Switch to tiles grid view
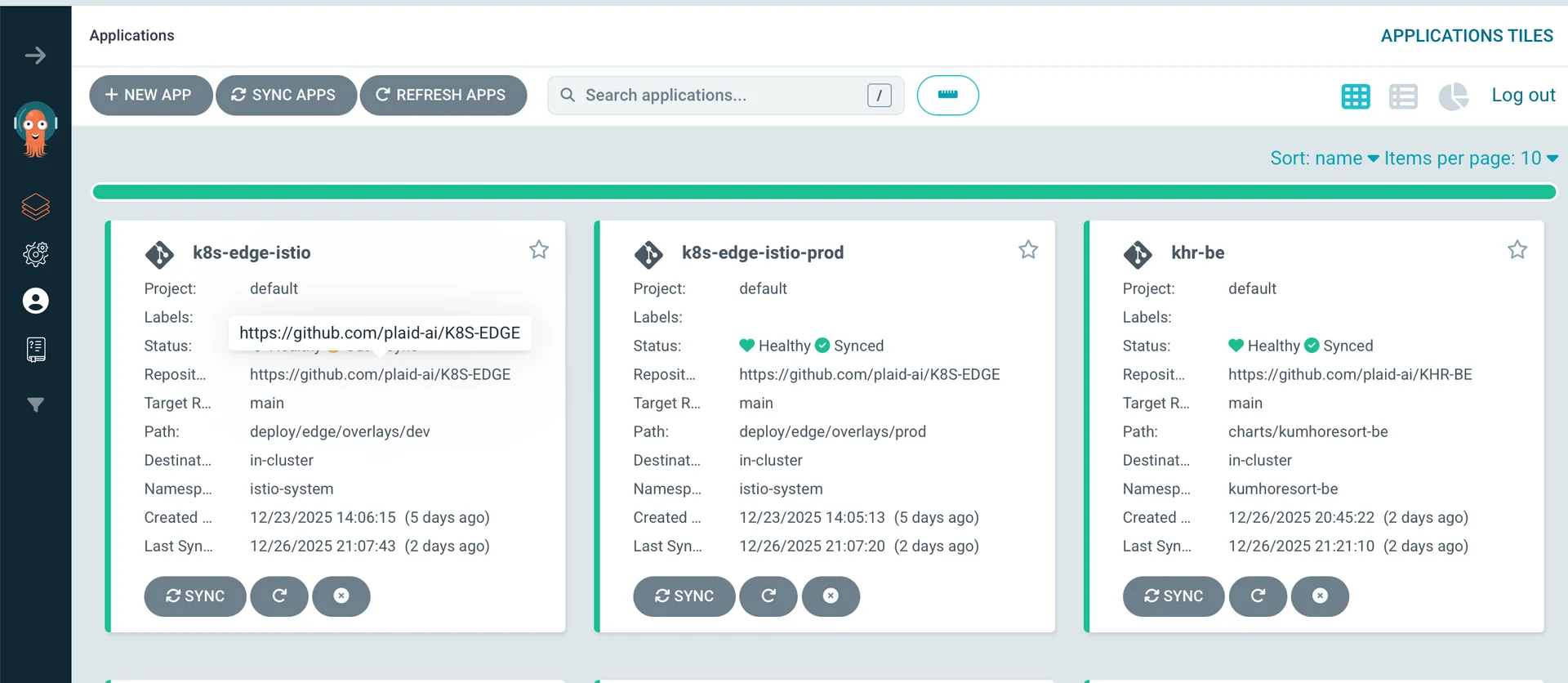Screen dimensions: 1568x683 click(x=1356, y=96)
